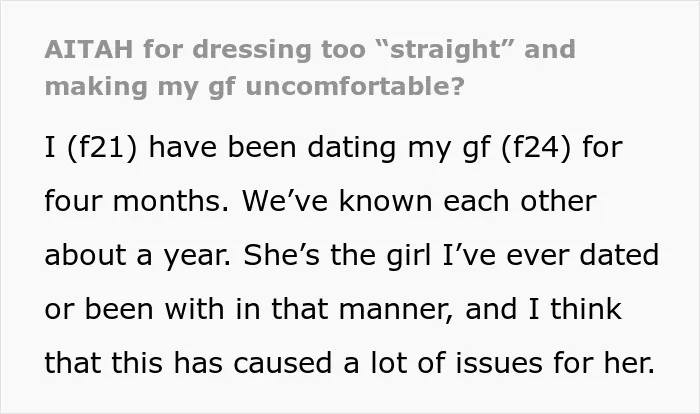Click the words 'or been with'
The height and width of the screenshot is (414, 700).
[134, 309]
